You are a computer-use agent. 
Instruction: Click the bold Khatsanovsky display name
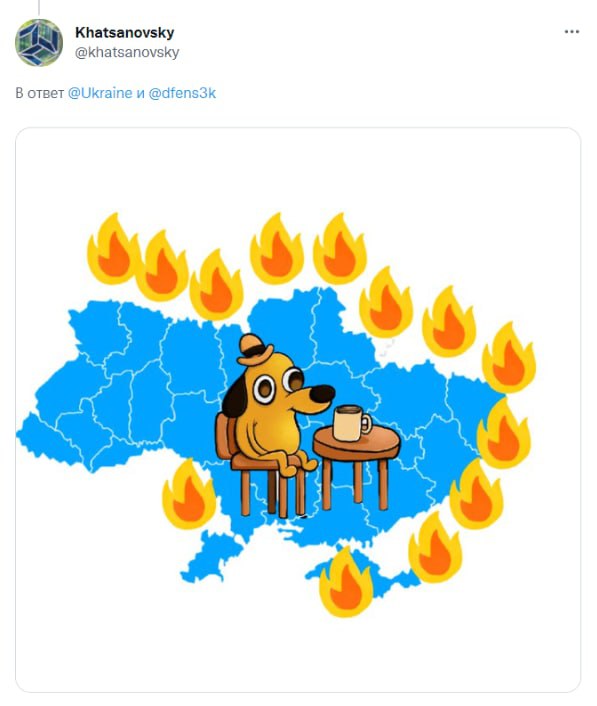125,32
